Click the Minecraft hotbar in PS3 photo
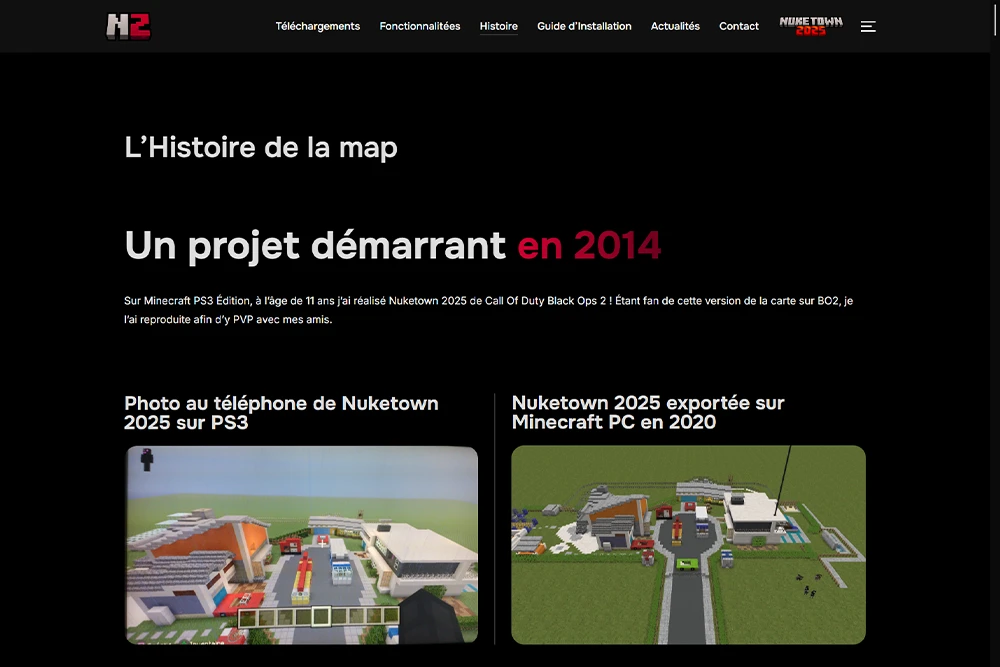The width and height of the screenshot is (1000, 667). 318,617
